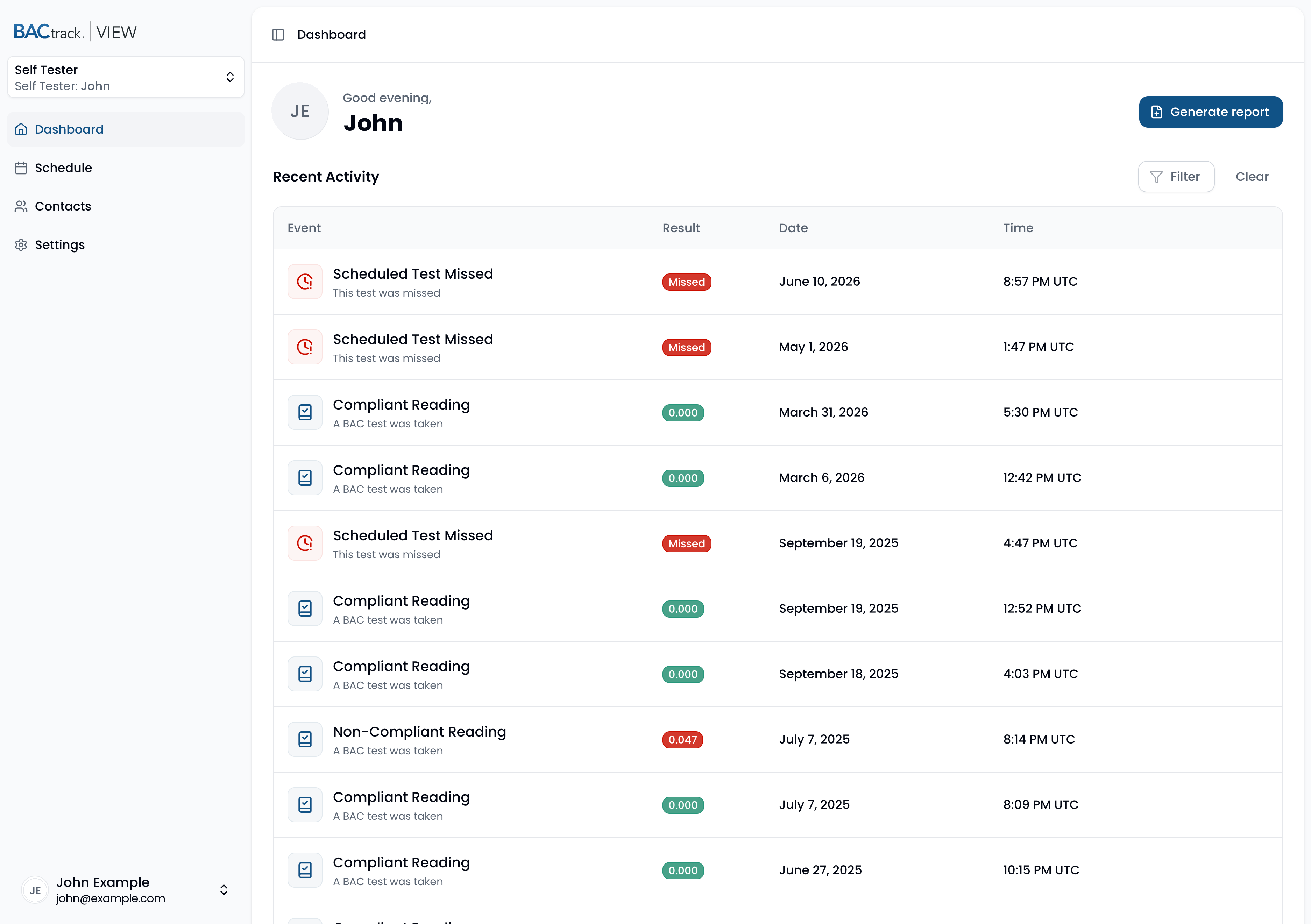Click missed-test icon in 4:47 PM UTC row
1311x924 pixels.
pos(305,543)
